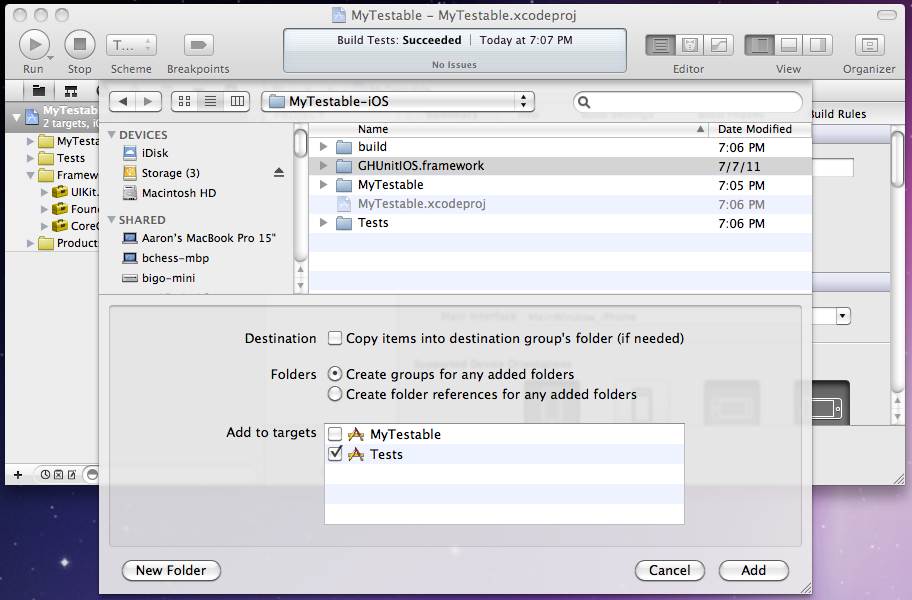Select Create folder references for added folders
912x600 pixels.
pyautogui.click(x=334, y=394)
